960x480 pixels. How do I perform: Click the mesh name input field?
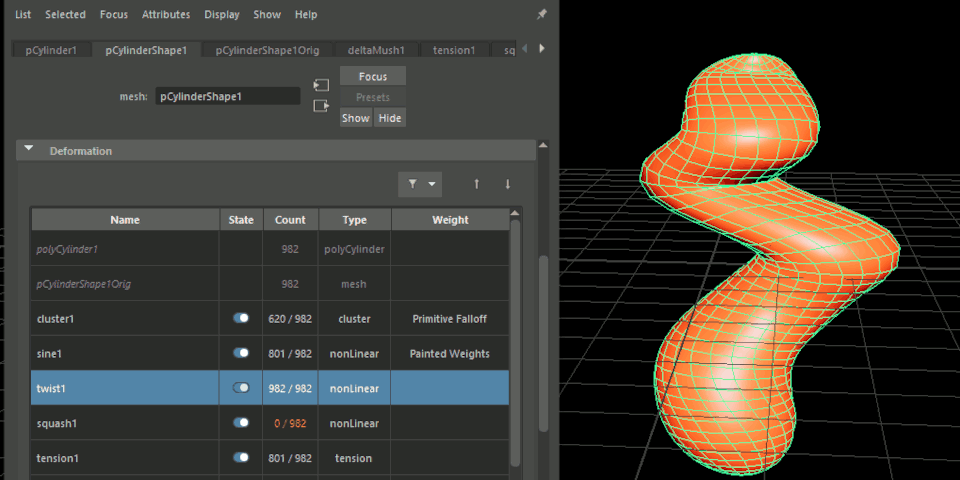227,97
